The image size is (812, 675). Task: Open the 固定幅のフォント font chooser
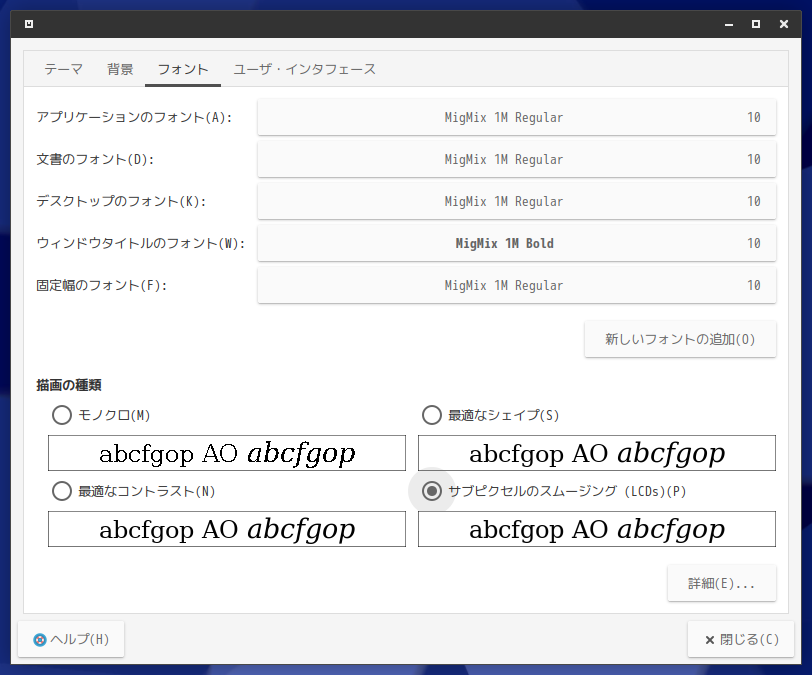point(516,285)
